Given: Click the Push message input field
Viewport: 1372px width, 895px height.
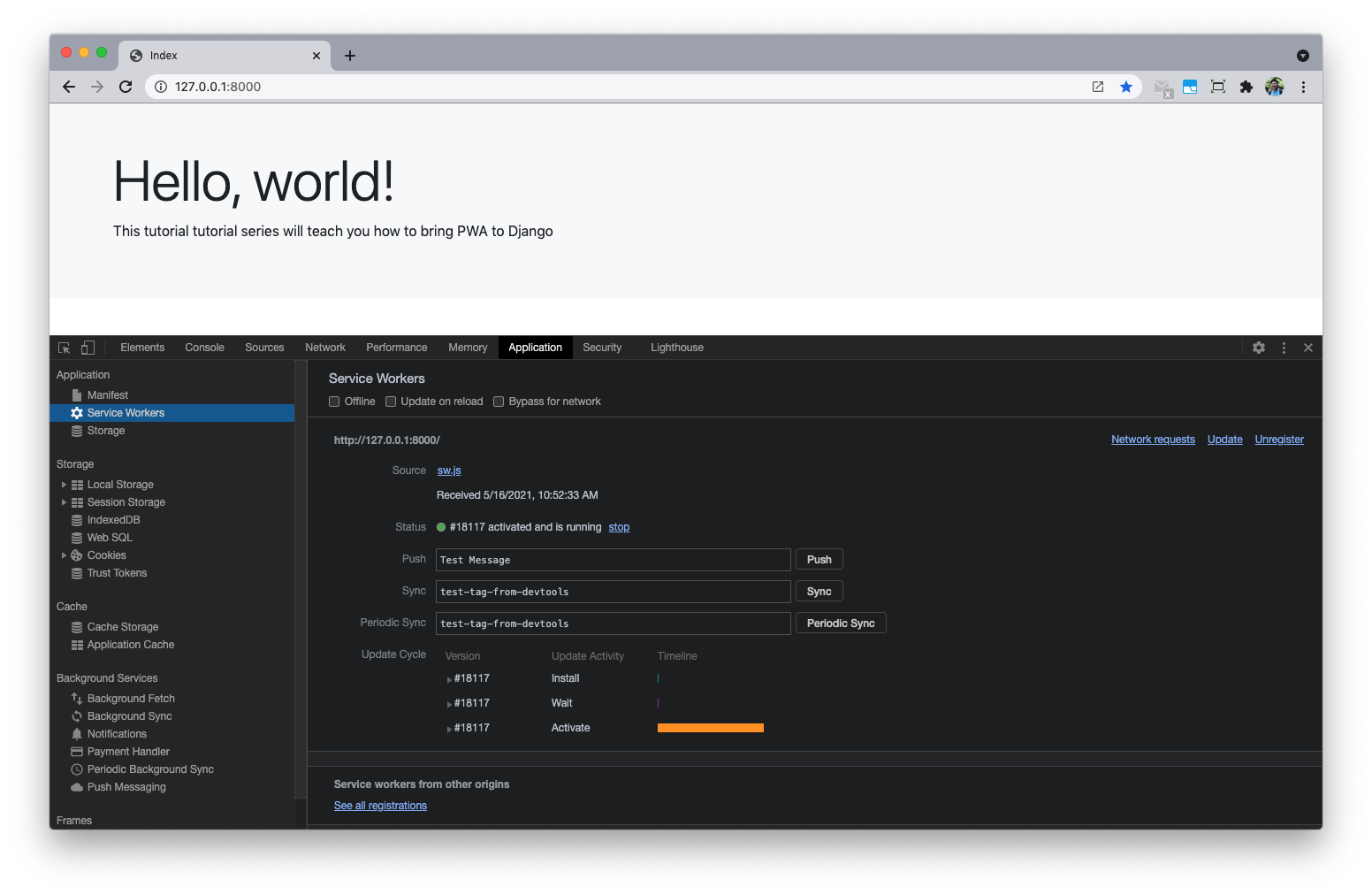Looking at the screenshot, I should [613, 560].
